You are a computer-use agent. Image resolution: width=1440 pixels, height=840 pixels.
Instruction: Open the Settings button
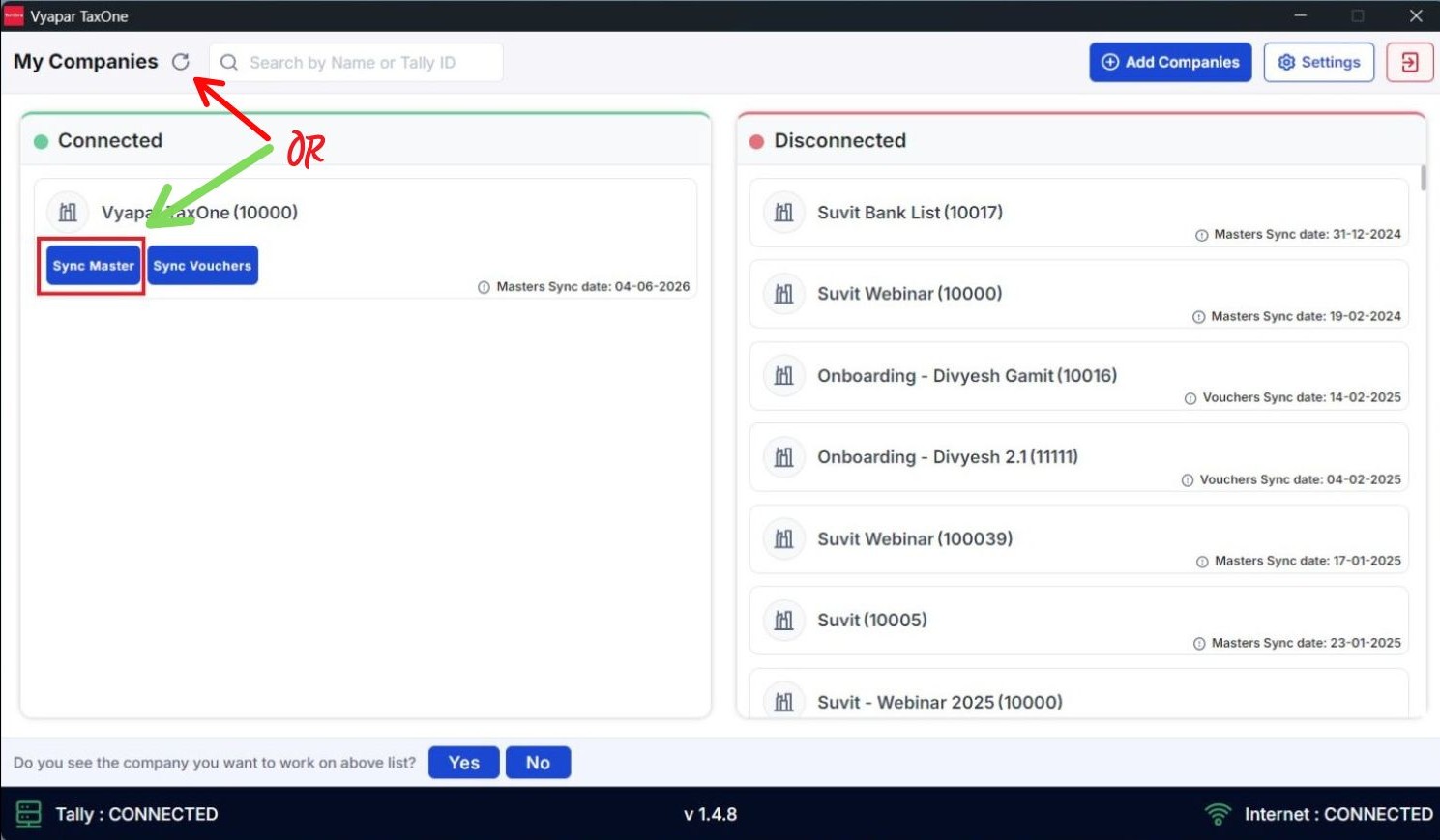pyautogui.click(x=1319, y=62)
